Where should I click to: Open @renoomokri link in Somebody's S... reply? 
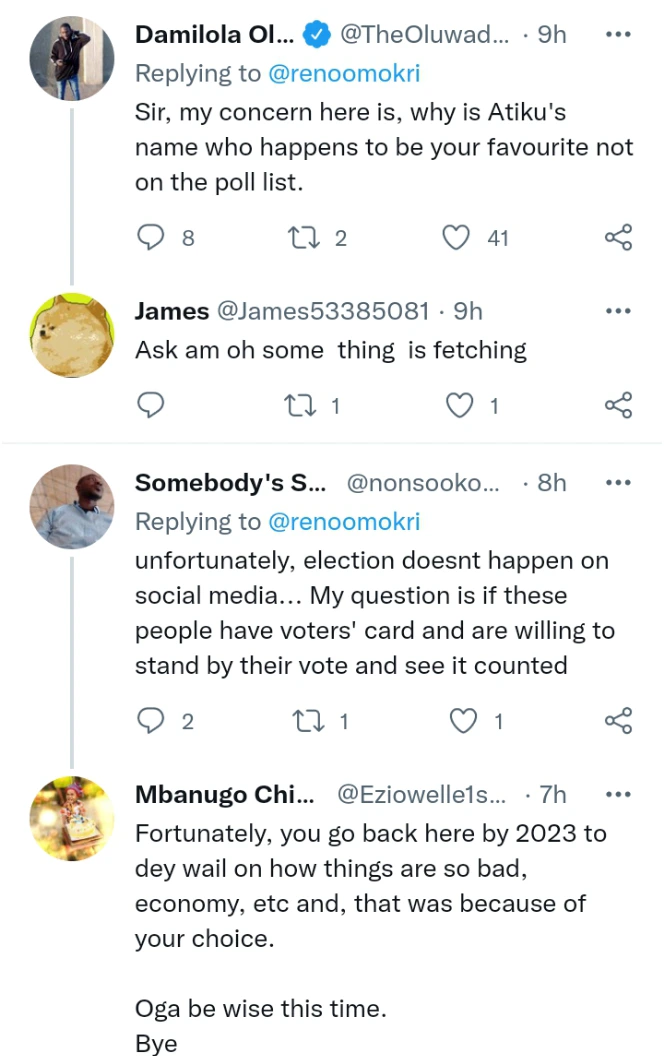[343, 521]
